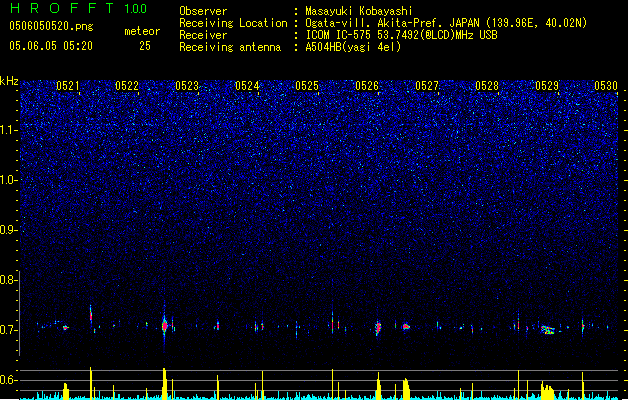Screen dimensions: 629x400
Task: Click the 0522 time marker
Action: point(127,86)
